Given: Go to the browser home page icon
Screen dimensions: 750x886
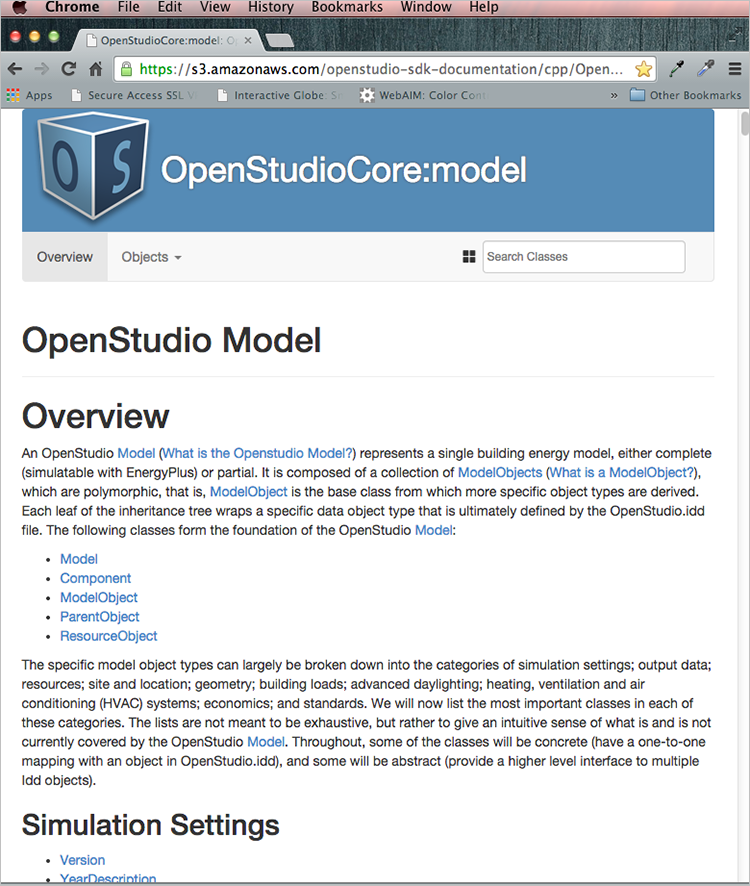Looking at the screenshot, I should pos(96,69).
